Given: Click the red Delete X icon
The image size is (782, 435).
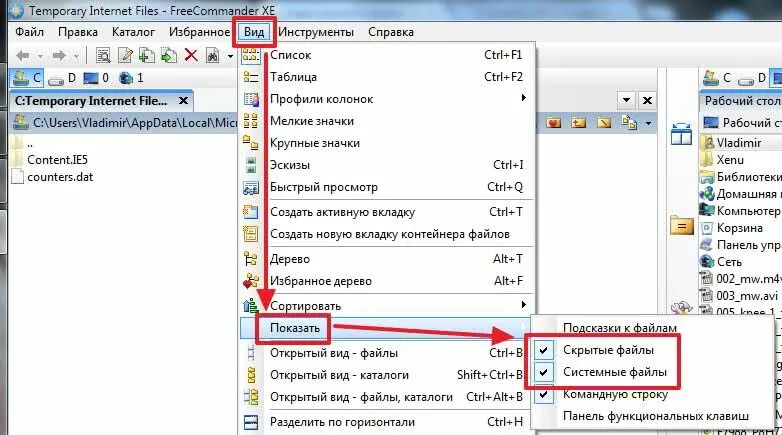Looking at the screenshot, I should pyautogui.click(x=191, y=55).
